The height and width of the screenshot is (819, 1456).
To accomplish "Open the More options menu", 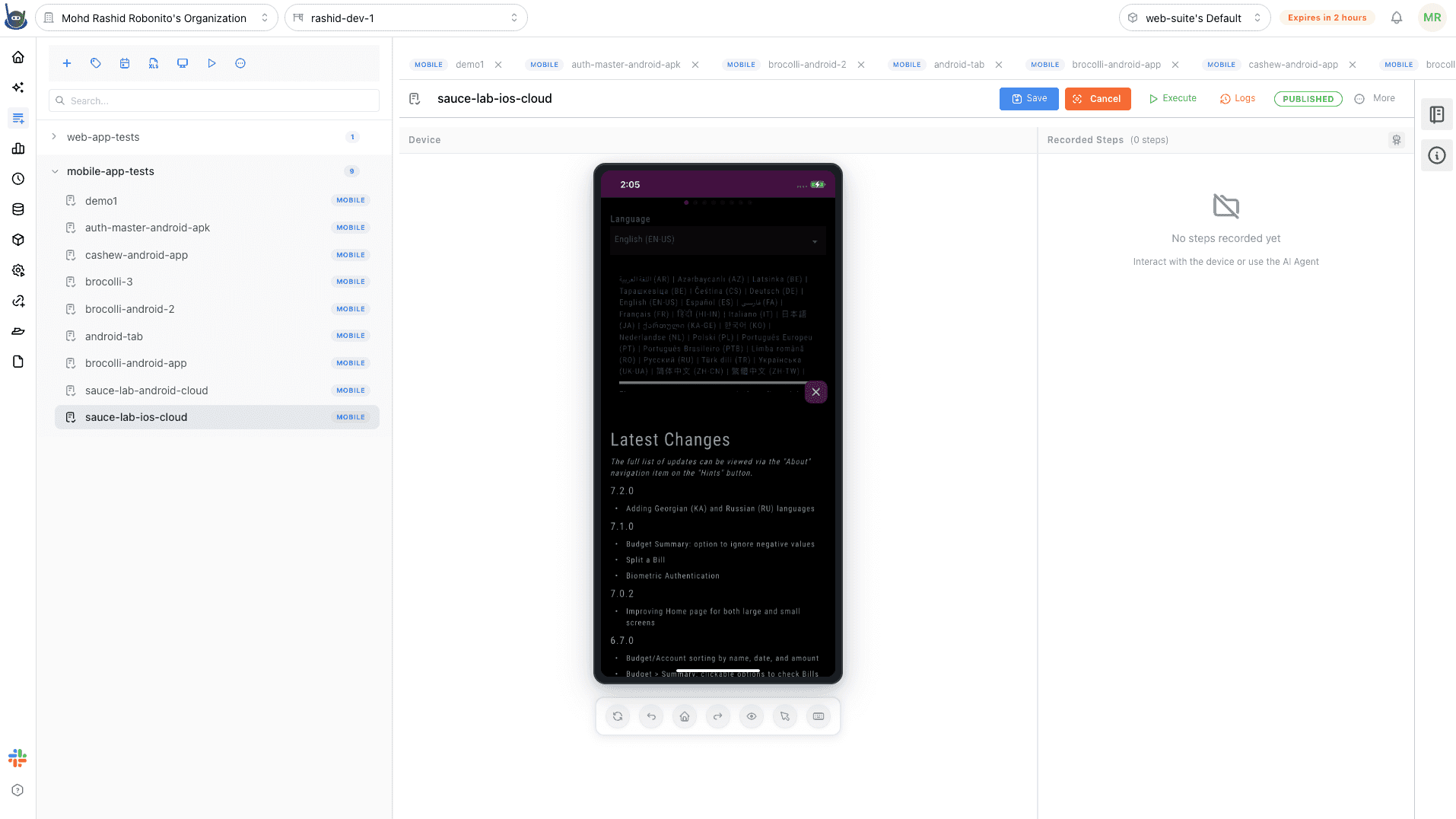I will (1375, 99).
